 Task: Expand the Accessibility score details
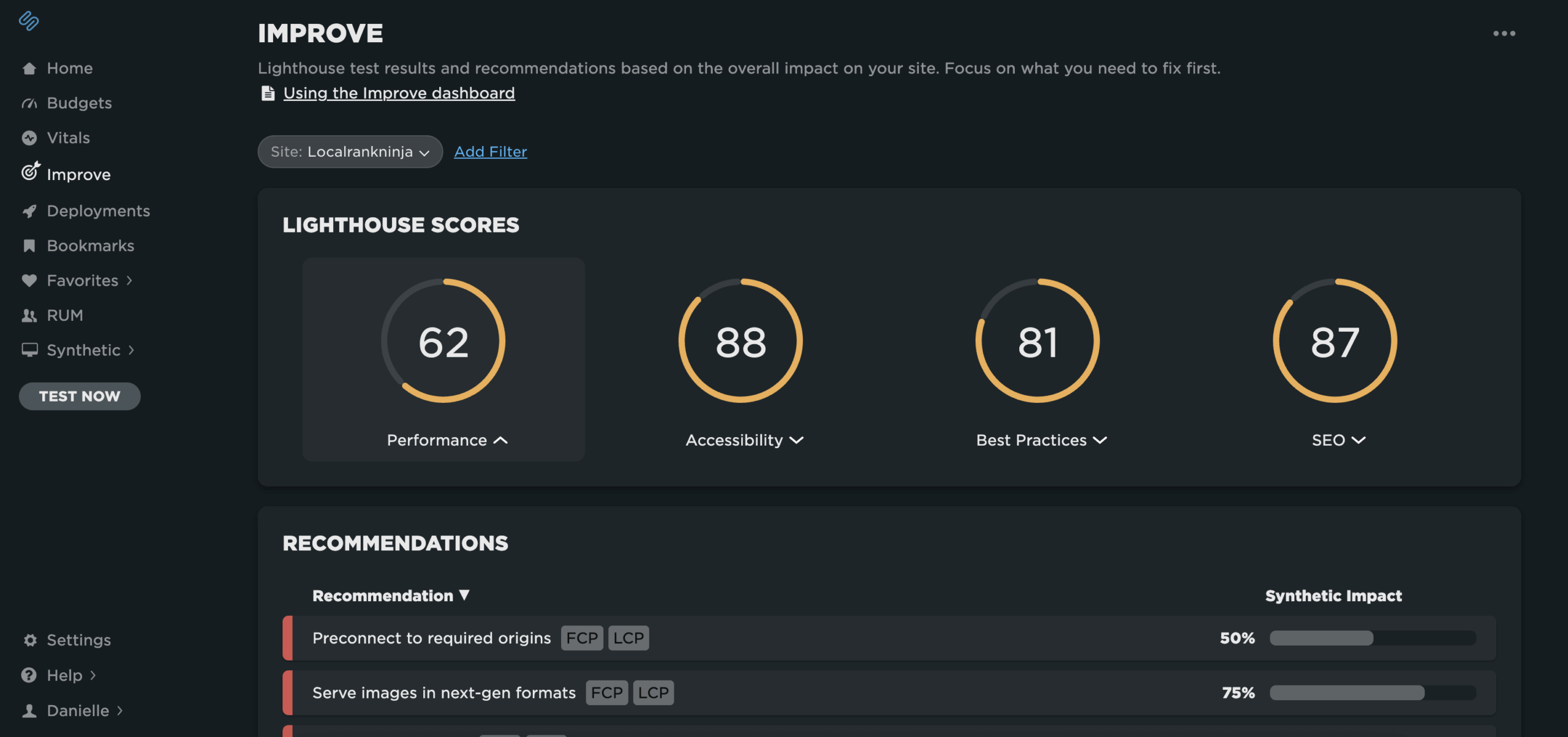pyautogui.click(x=797, y=440)
